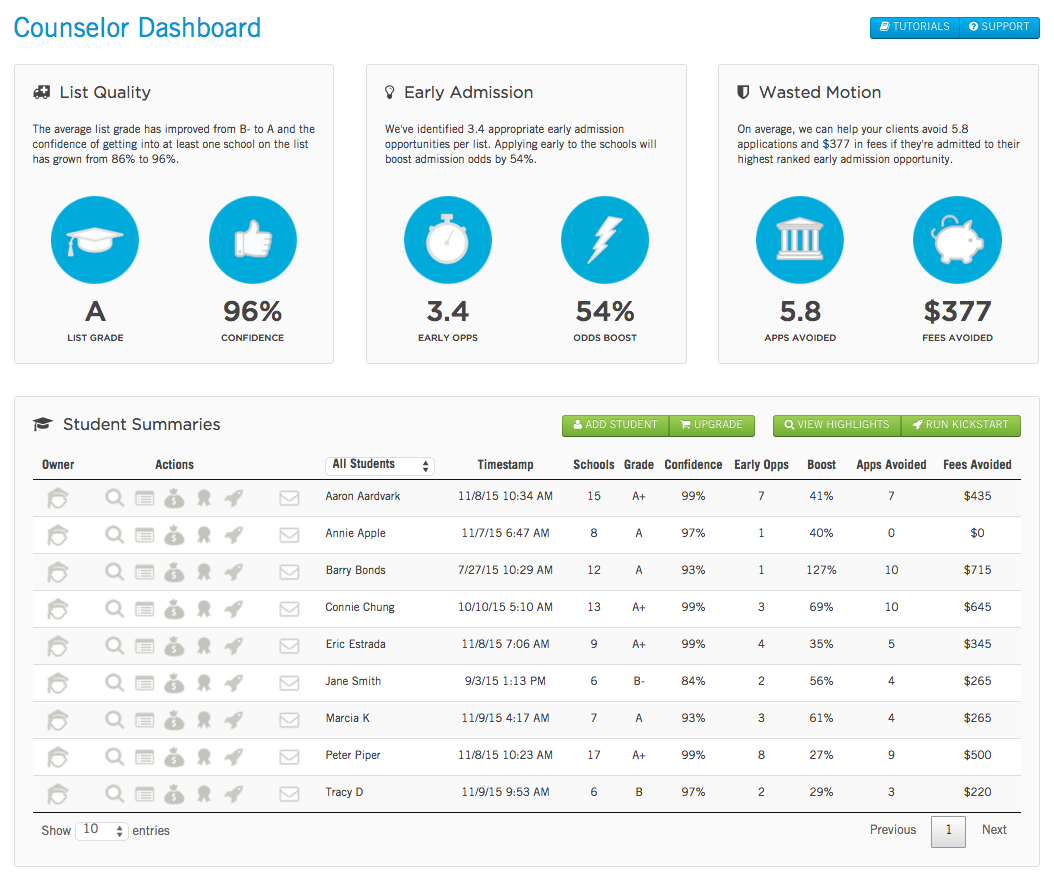The height and width of the screenshot is (883, 1054).
Task: Click the Add Student button
Action: (x=615, y=425)
